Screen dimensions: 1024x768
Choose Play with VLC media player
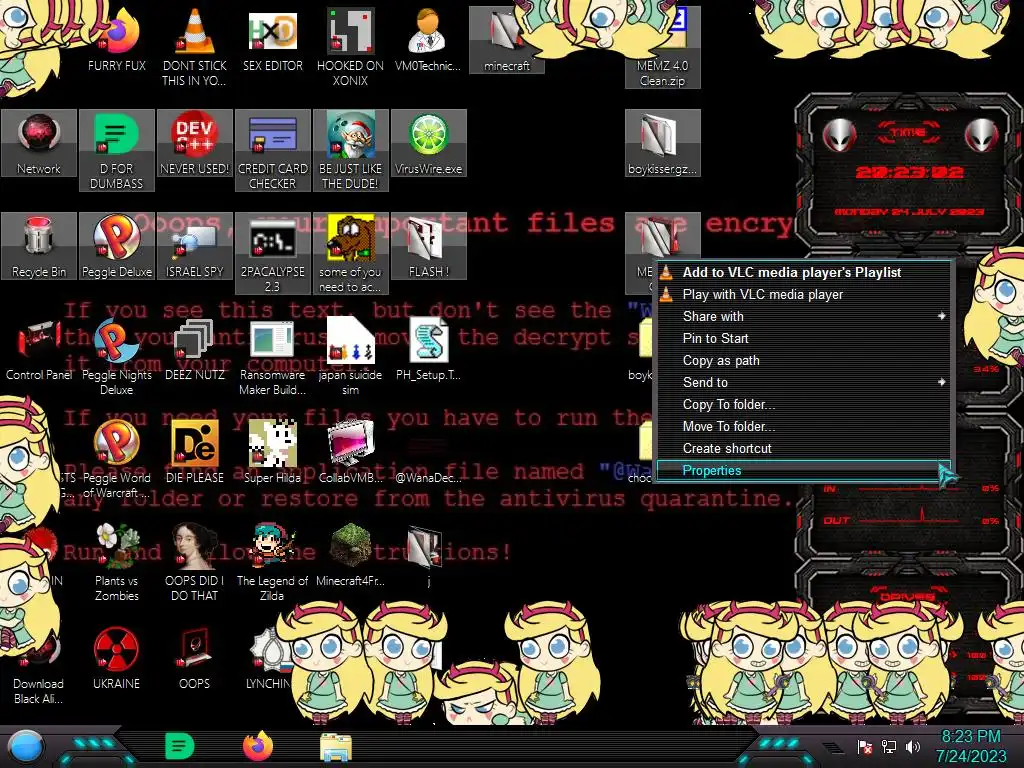803,295
